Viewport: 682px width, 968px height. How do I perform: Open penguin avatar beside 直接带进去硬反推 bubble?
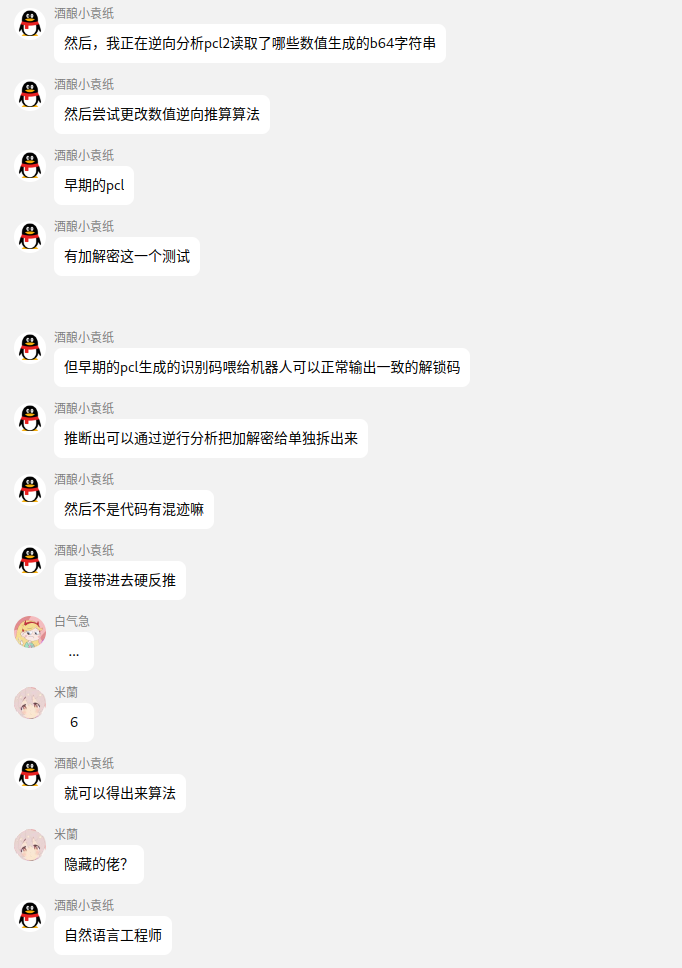(30, 561)
